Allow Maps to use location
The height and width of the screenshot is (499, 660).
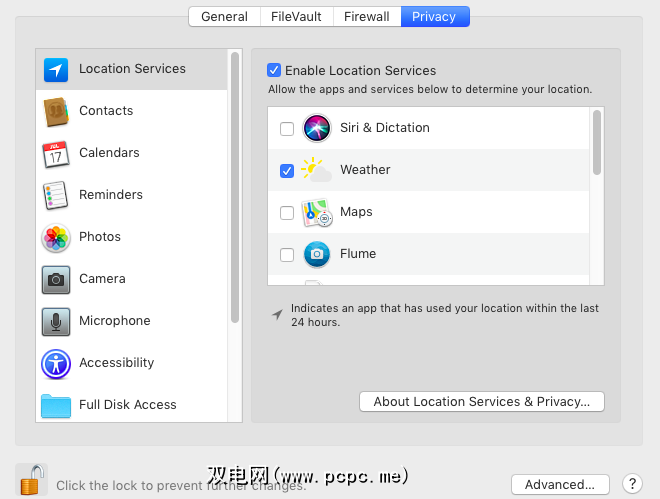pyautogui.click(x=287, y=213)
